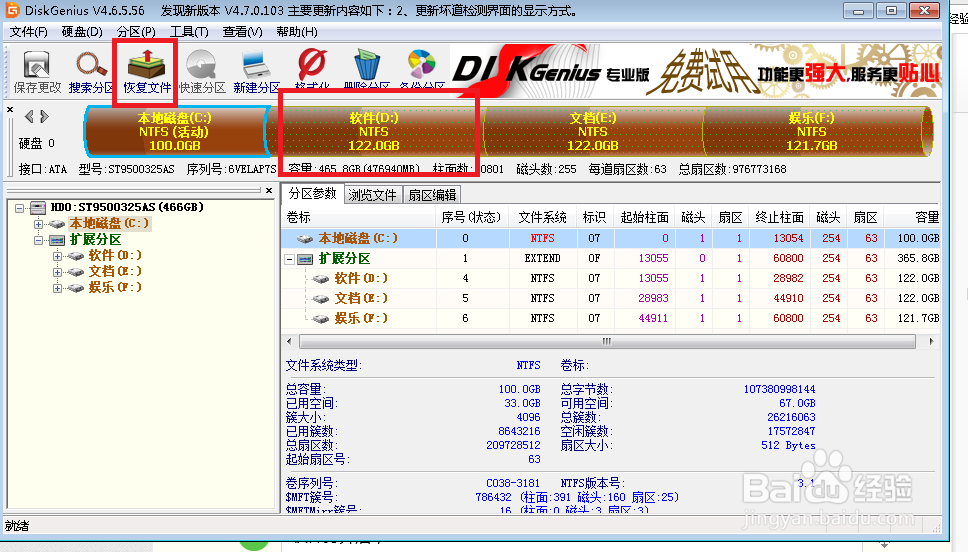Click the drive icon in table row 本地磁盘(C:)
Image resolution: width=968 pixels, height=552 pixels.
305,238
